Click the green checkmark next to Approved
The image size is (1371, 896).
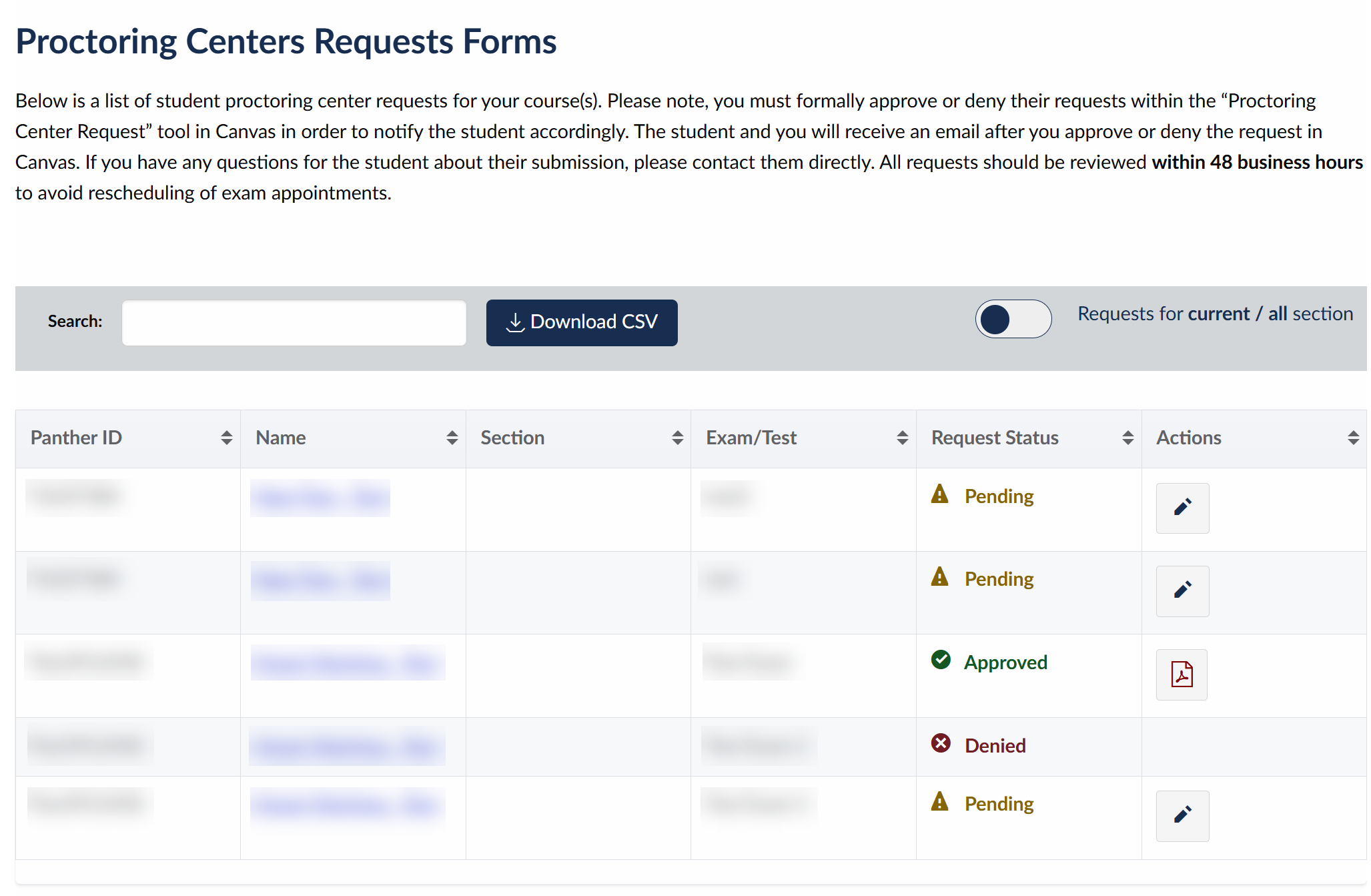coord(940,660)
